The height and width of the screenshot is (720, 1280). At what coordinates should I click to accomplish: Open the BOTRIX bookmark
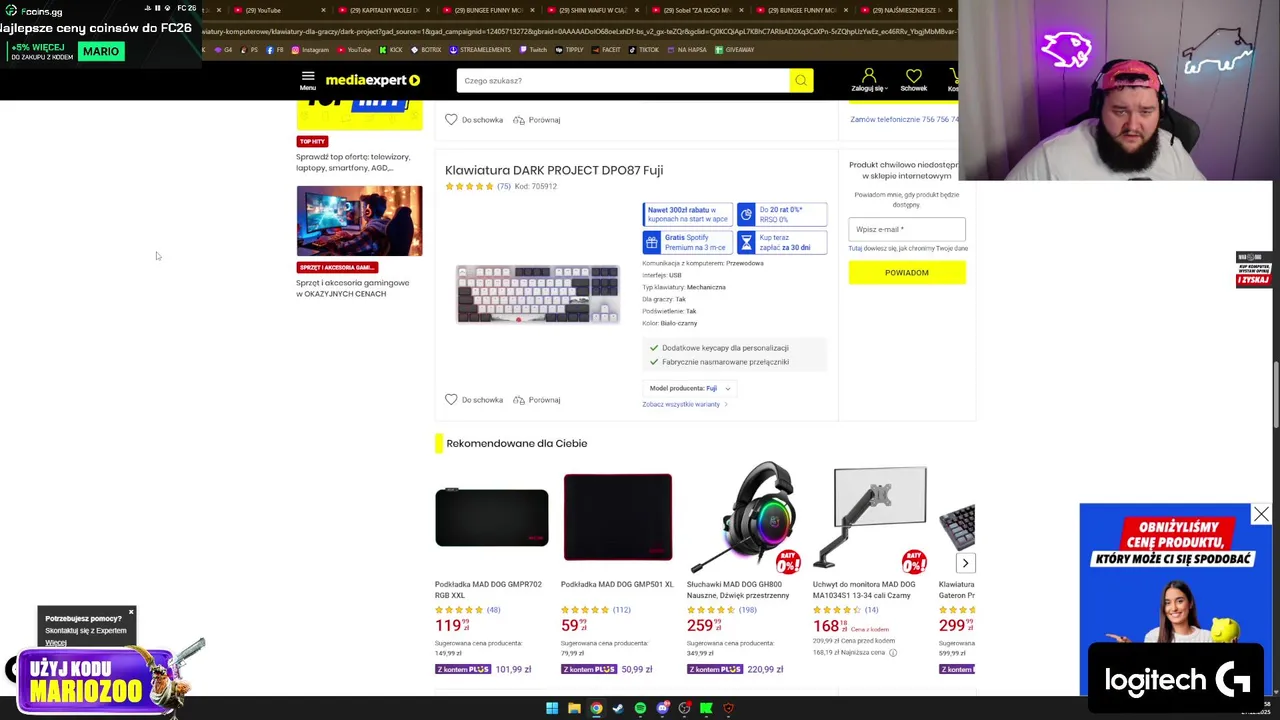426,49
